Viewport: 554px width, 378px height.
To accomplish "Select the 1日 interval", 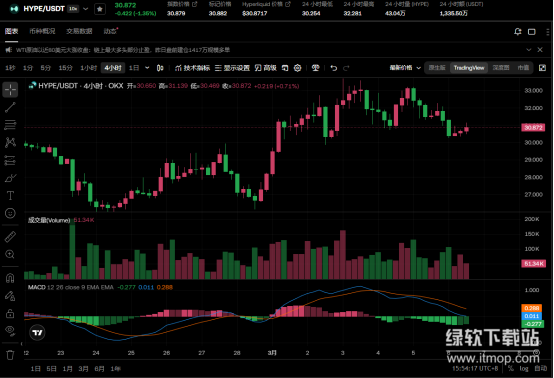I will click(134, 68).
